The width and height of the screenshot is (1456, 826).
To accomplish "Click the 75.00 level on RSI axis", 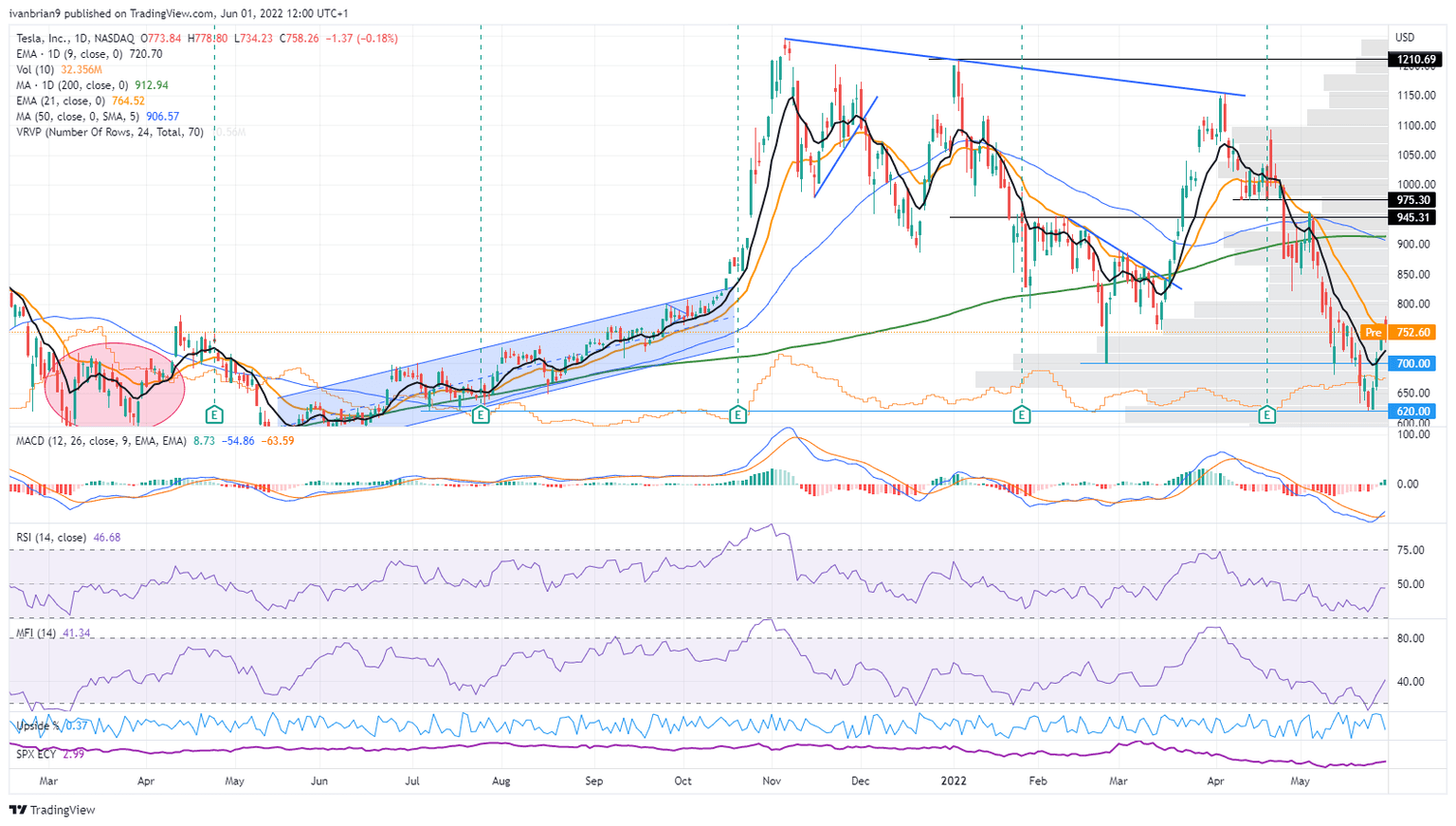I will click(1410, 550).
